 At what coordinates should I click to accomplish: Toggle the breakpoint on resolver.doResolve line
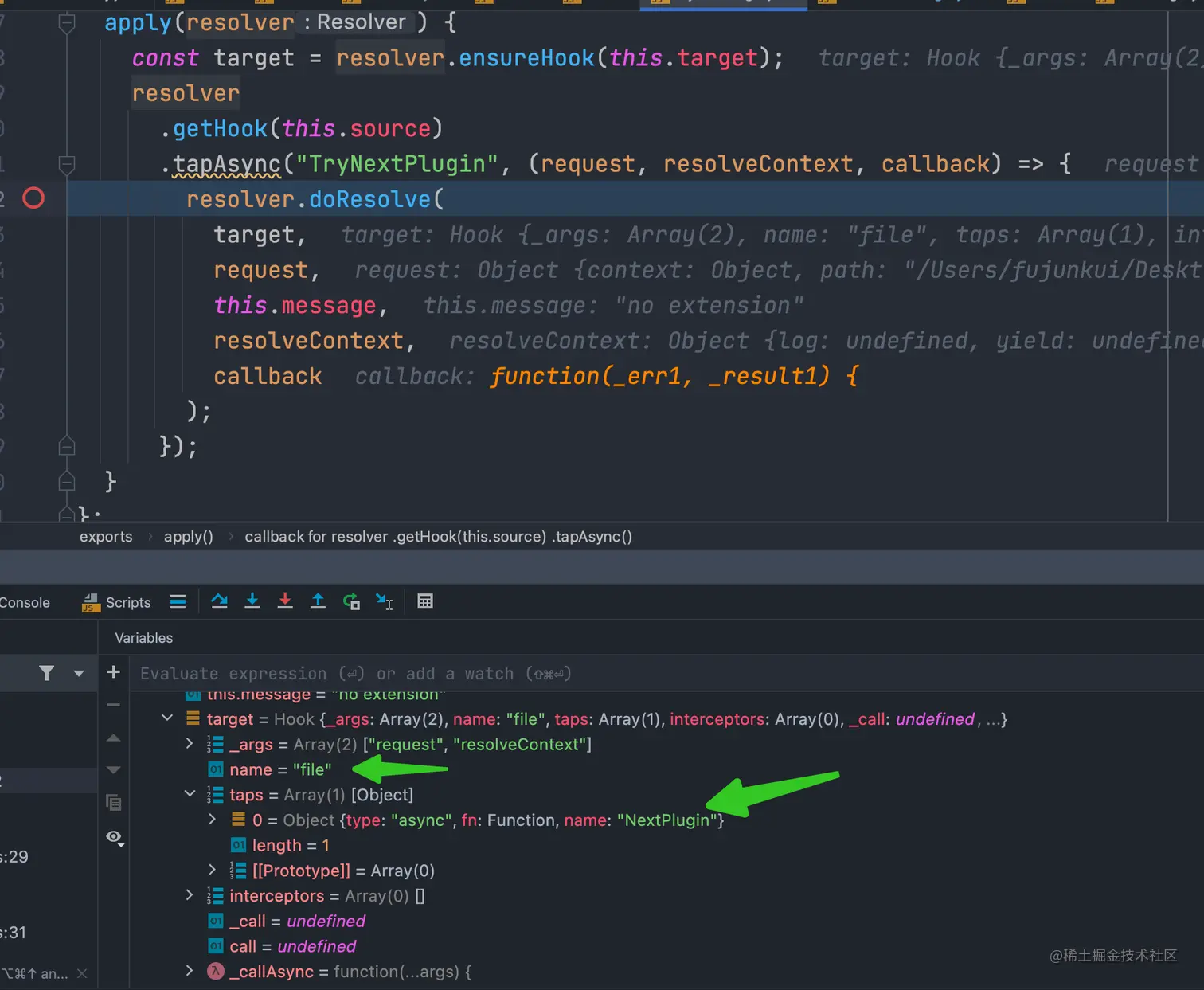click(x=33, y=198)
